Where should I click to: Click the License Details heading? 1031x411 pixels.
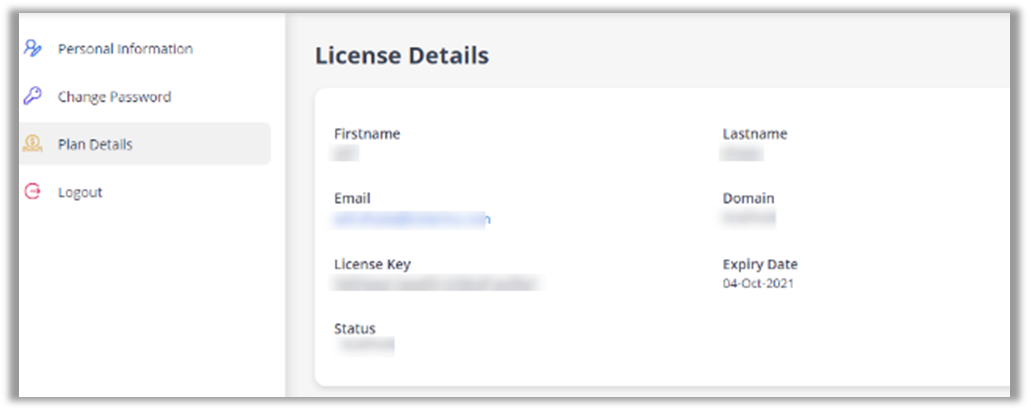[x=402, y=56]
